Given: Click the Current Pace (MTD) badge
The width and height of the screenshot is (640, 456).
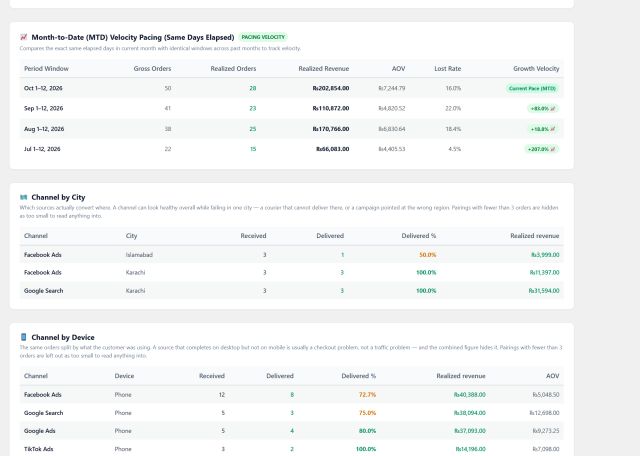Looking at the screenshot, I should (532, 88).
